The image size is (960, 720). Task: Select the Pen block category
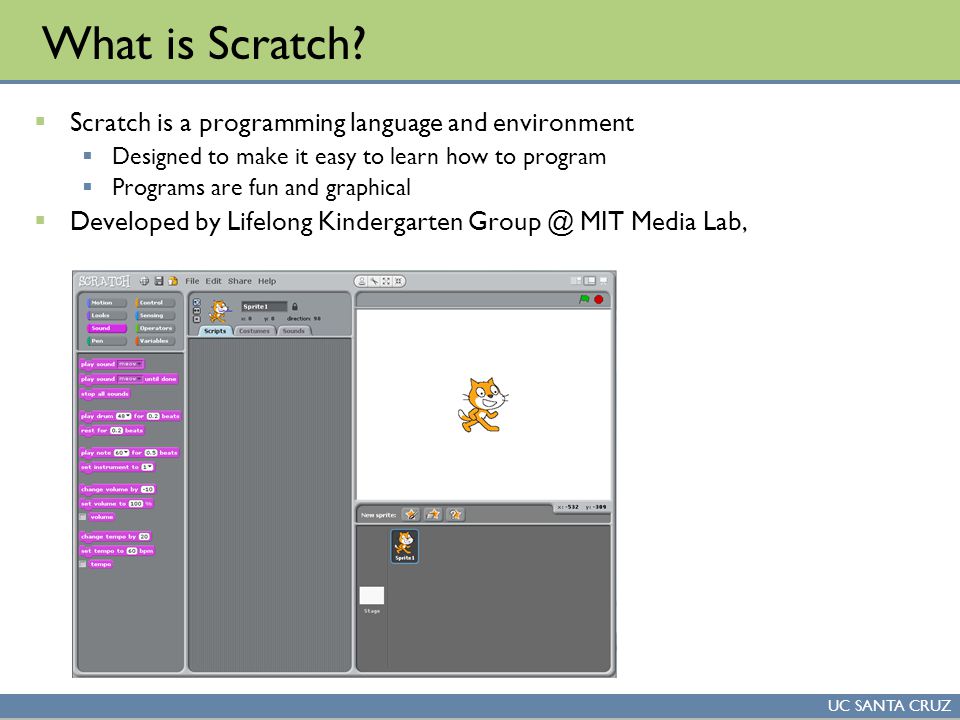pyautogui.click(x=107, y=340)
